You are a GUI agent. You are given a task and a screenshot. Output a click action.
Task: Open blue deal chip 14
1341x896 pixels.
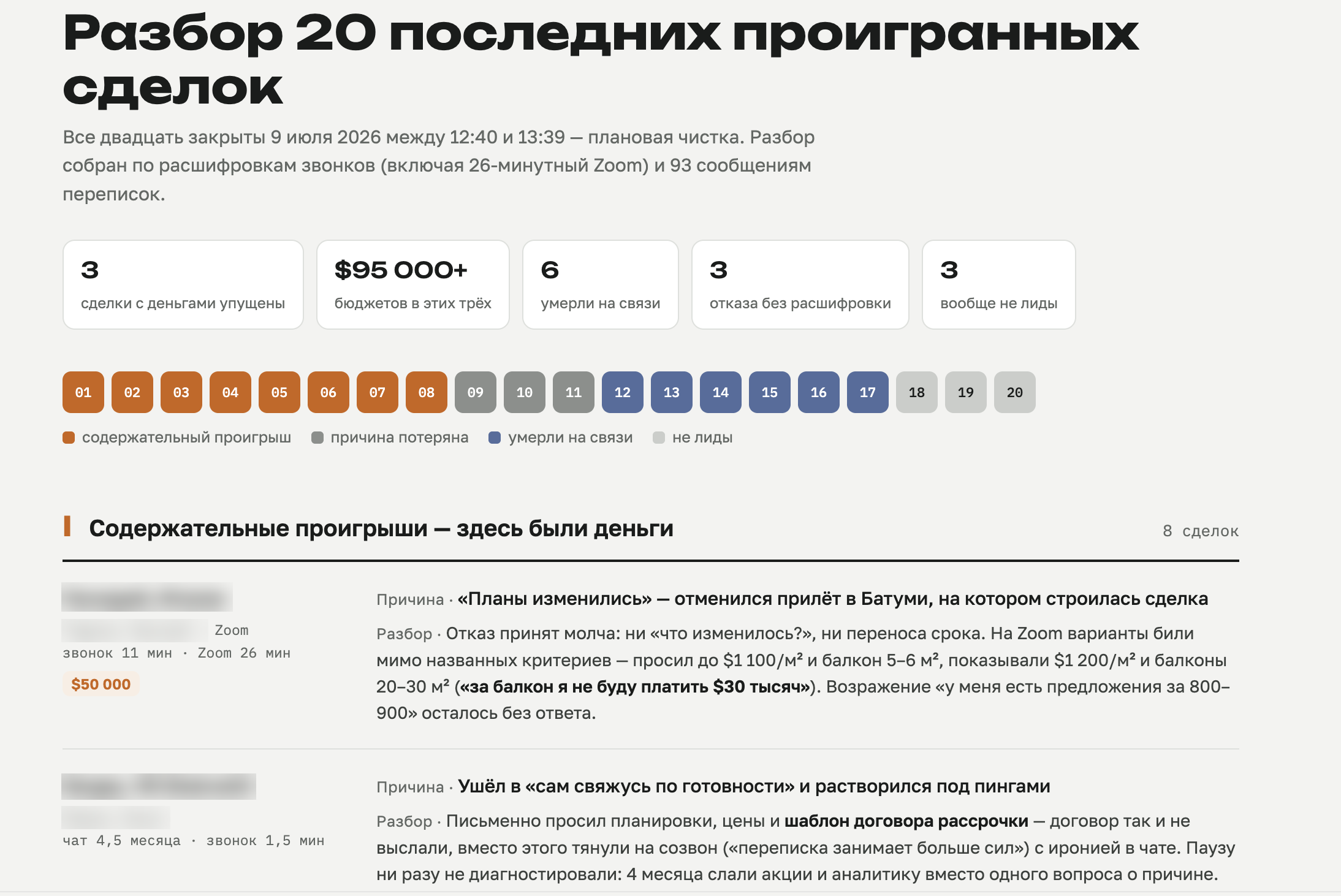tap(721, 392)
